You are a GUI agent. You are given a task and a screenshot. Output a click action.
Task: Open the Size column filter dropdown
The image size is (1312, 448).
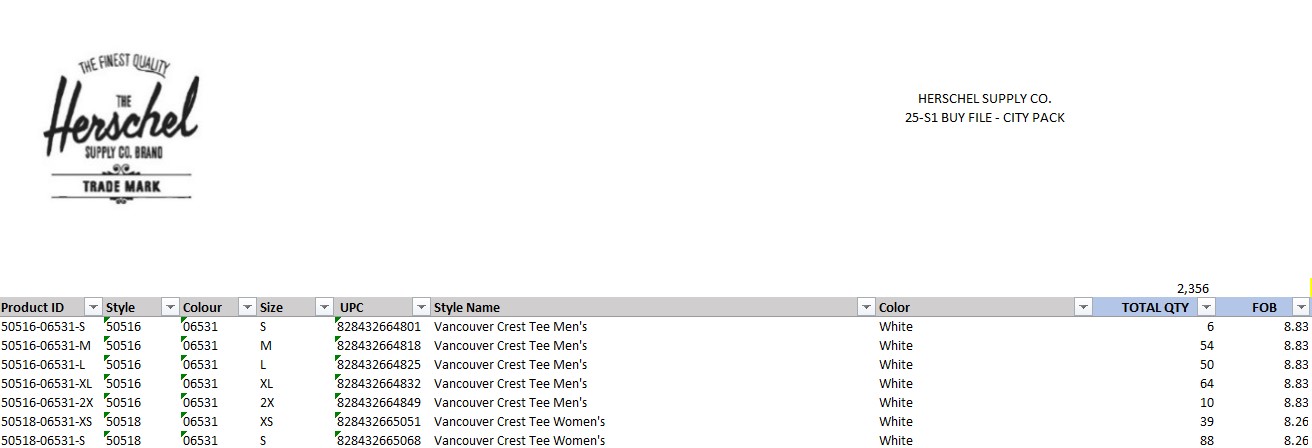324,308
